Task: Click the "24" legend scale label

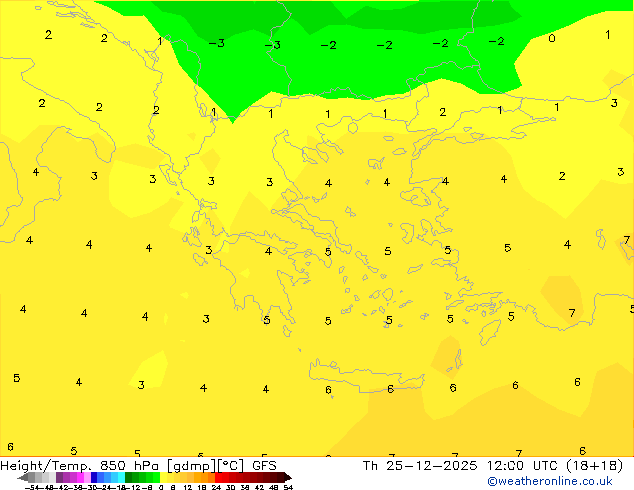Action: click(216, 488)
